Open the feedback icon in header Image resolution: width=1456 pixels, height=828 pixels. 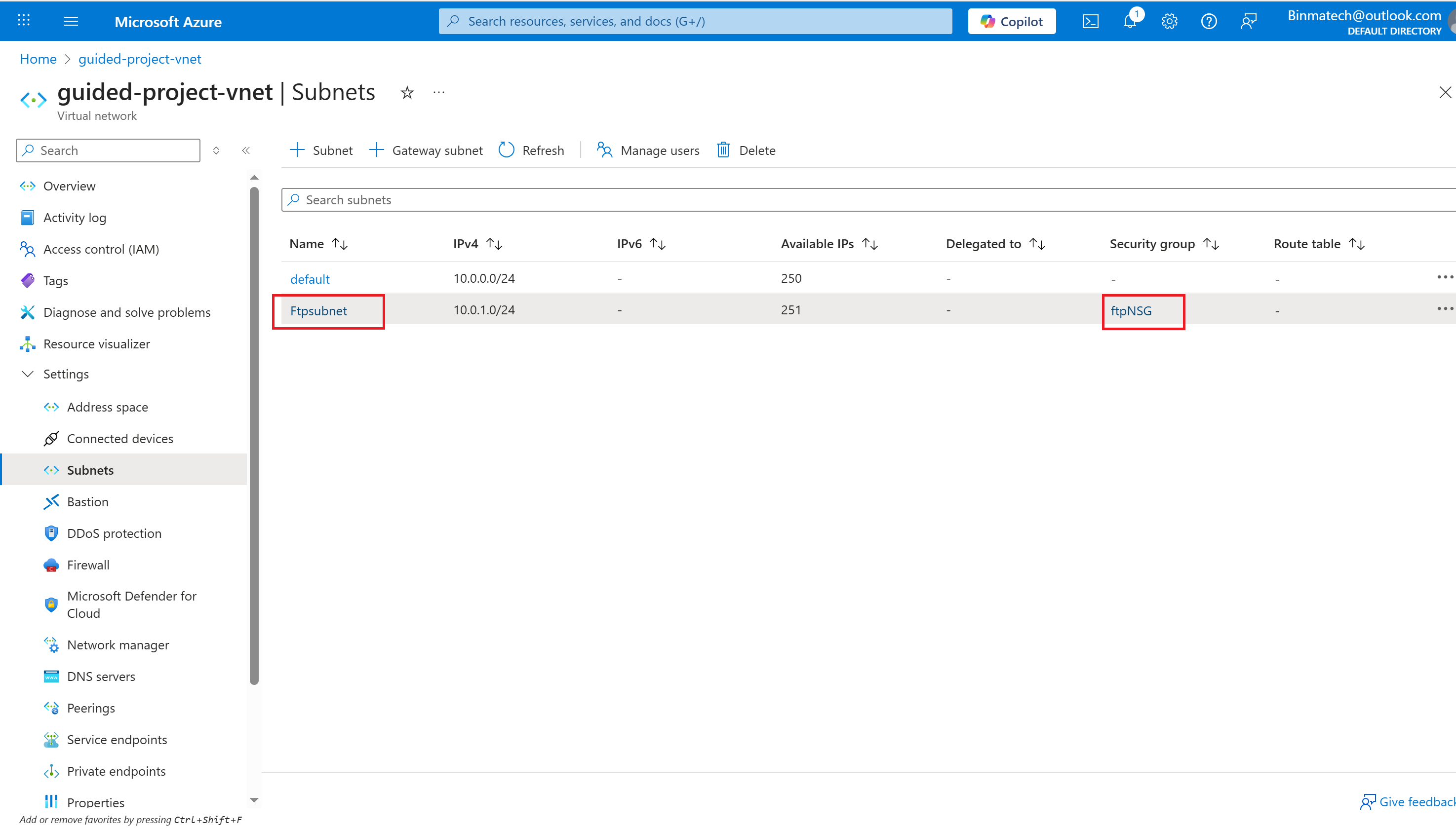(x=1248, y=22)
